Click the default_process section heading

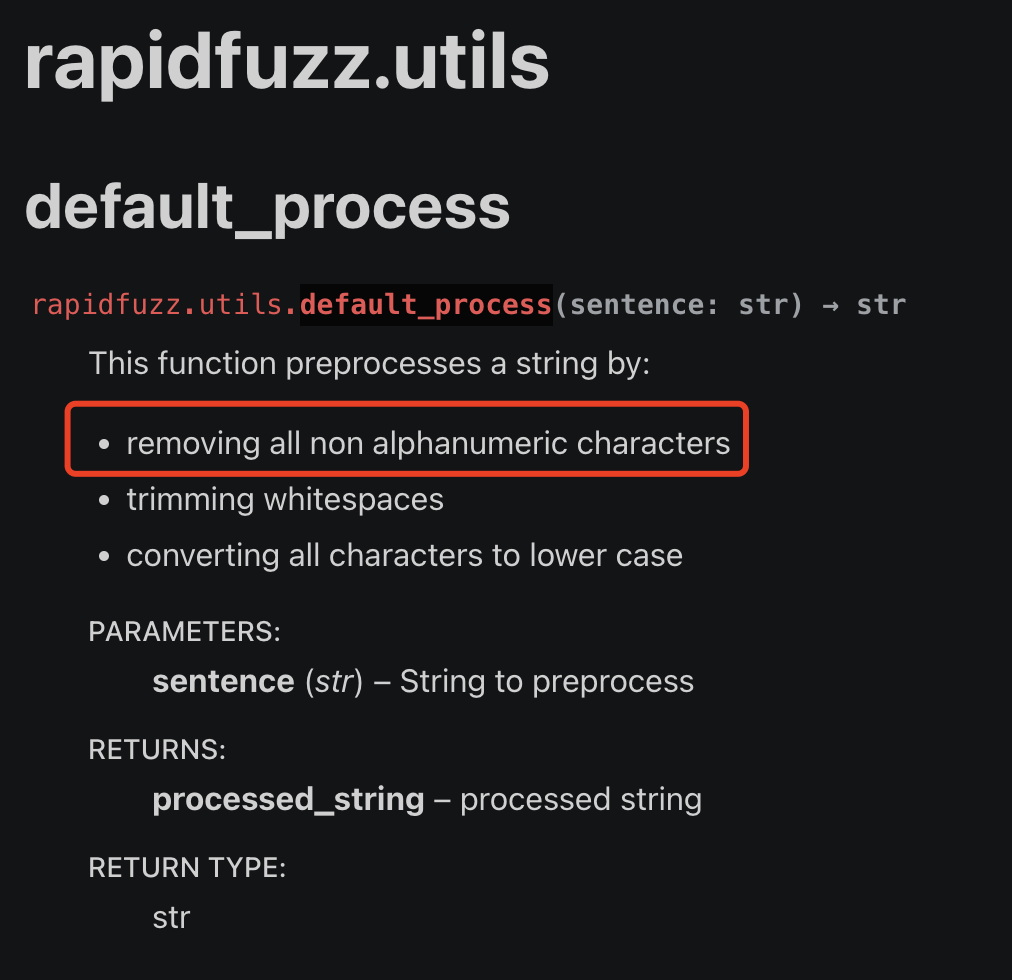tap(267, 207)
